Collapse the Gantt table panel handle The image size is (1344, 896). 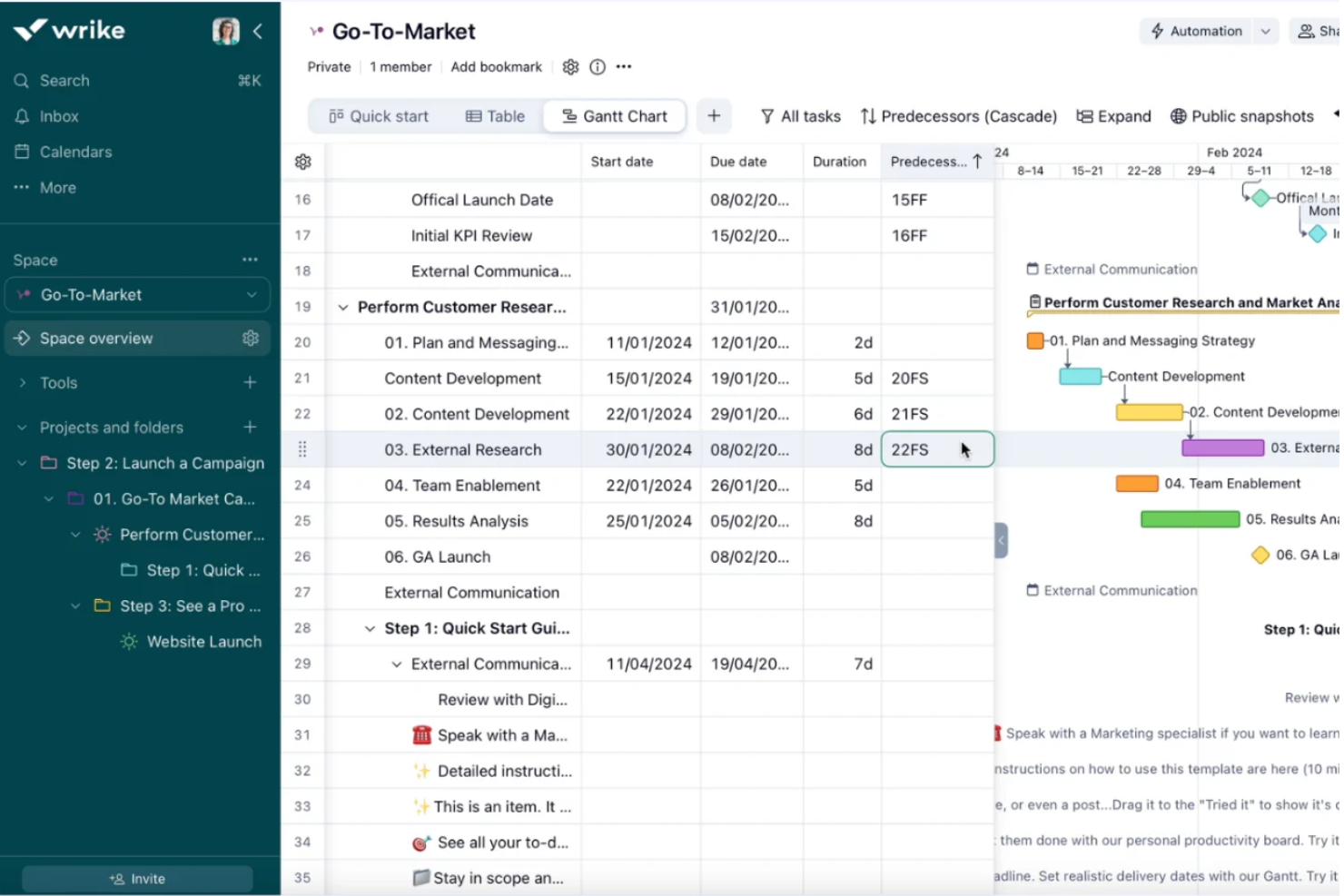coord(1001,540)
